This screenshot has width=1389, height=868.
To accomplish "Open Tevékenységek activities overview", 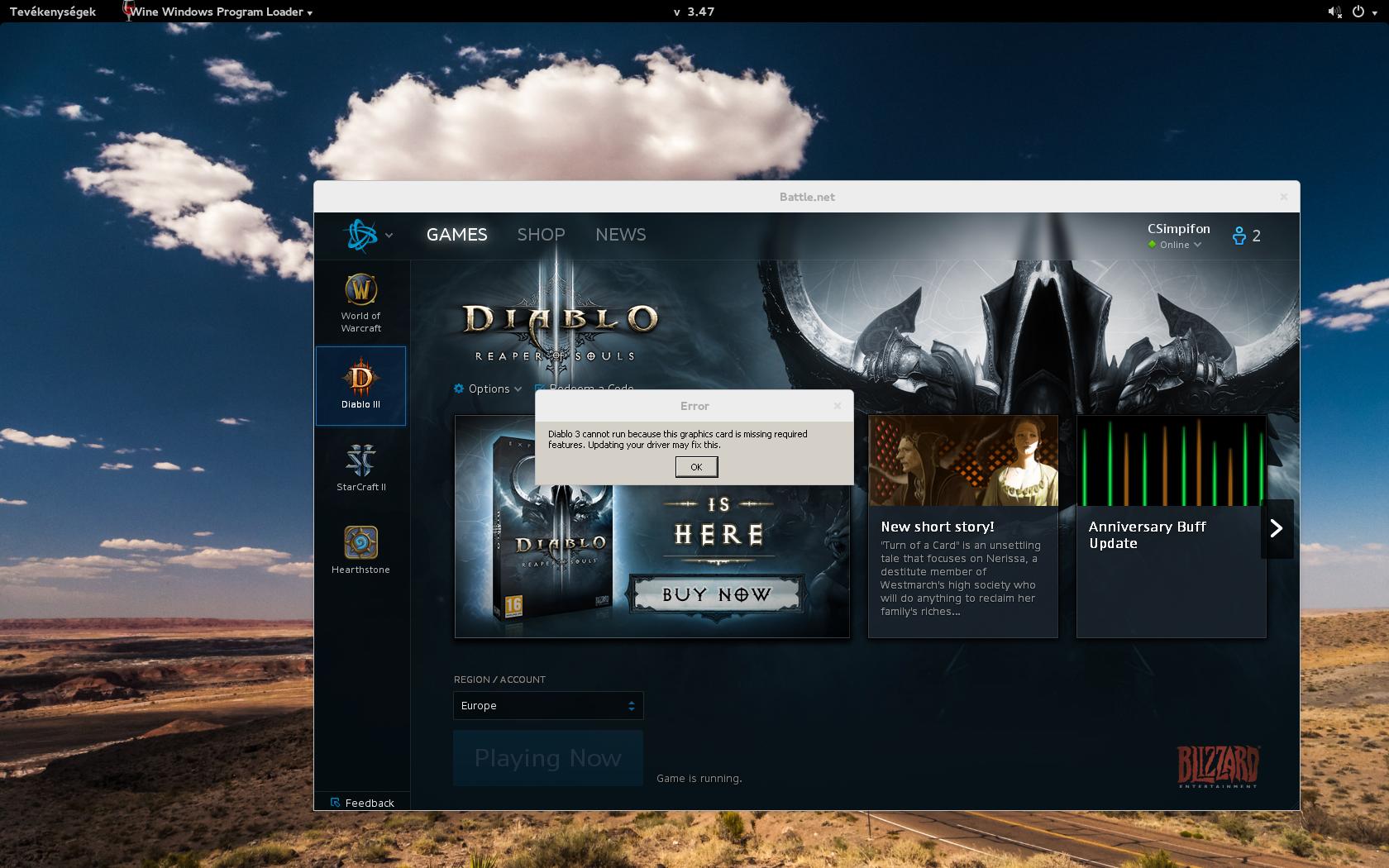I will coord(53,12).
